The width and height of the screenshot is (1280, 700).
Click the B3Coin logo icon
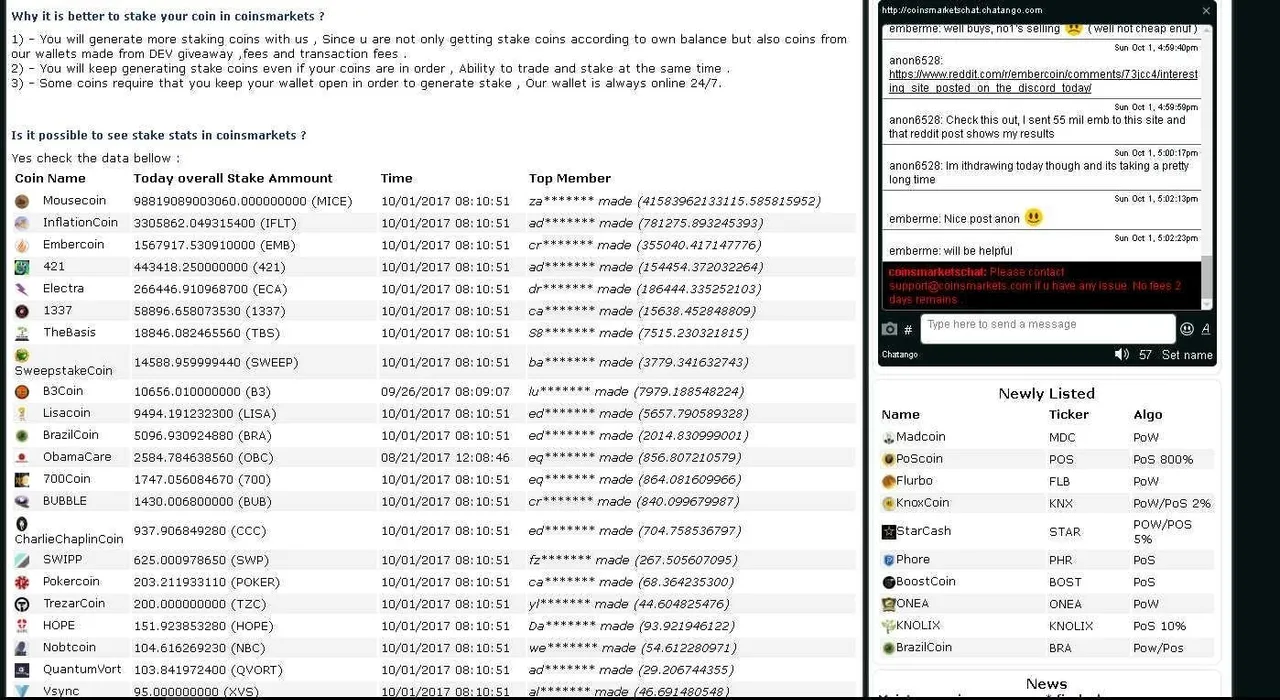pos(22,392)
